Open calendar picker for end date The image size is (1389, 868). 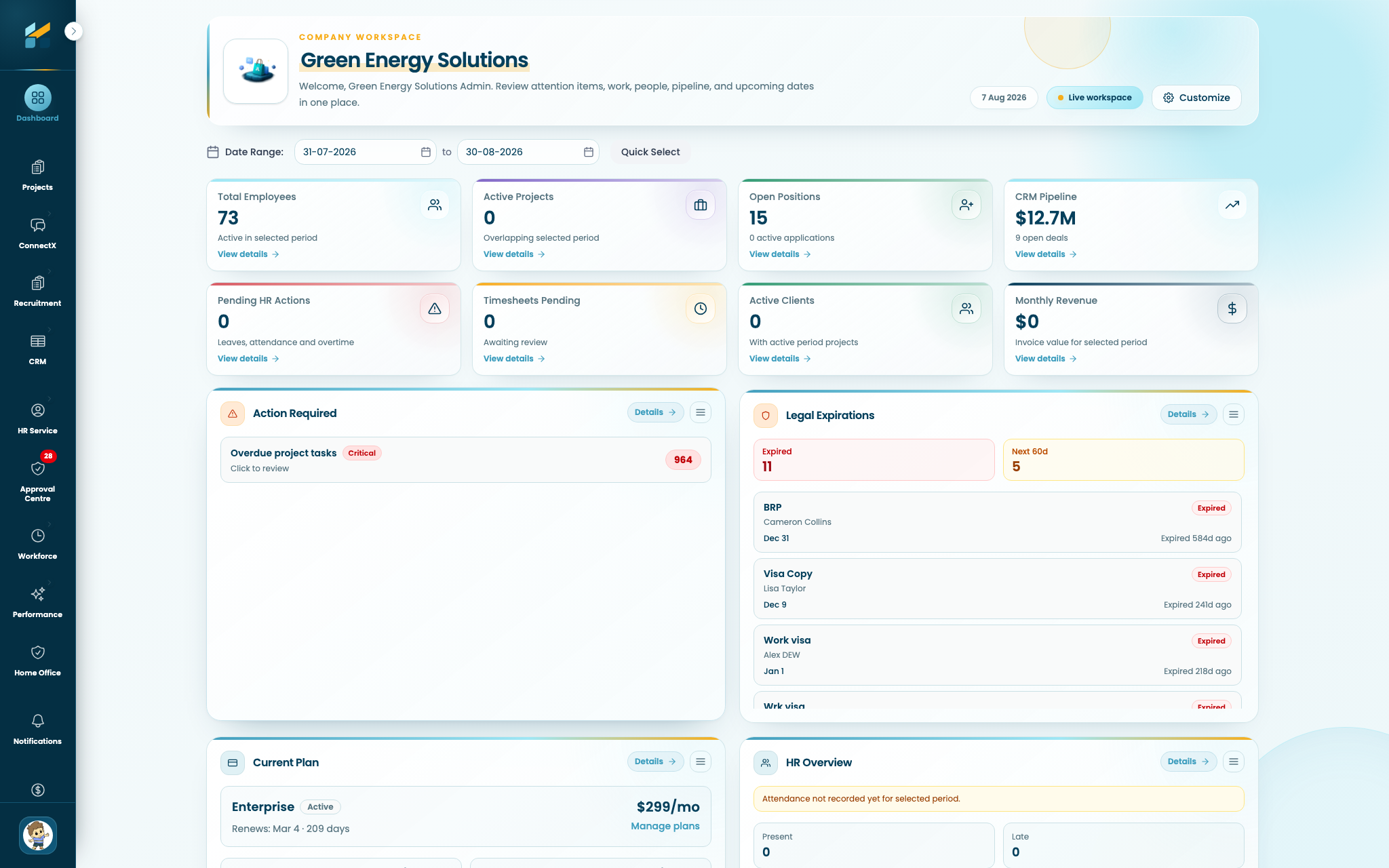589,152
